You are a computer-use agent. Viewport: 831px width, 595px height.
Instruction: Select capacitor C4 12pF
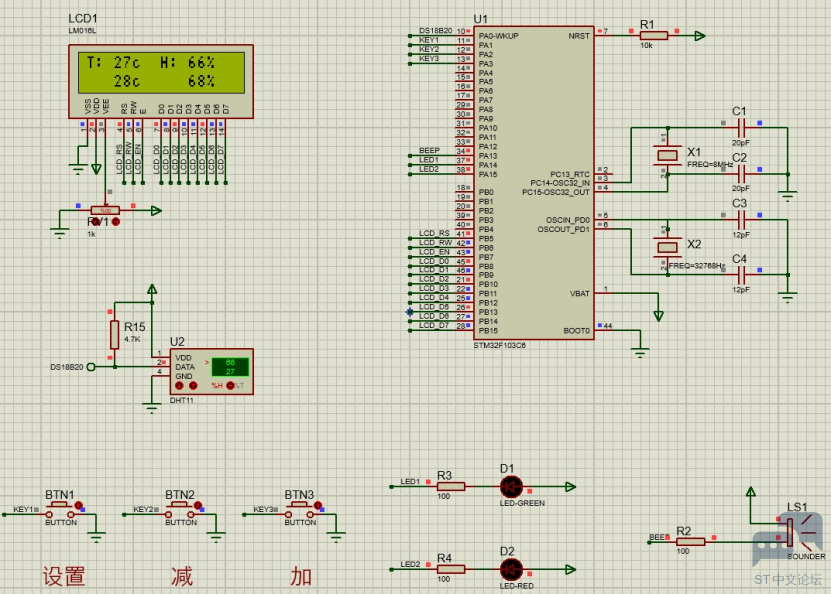[x=741, y=274]
